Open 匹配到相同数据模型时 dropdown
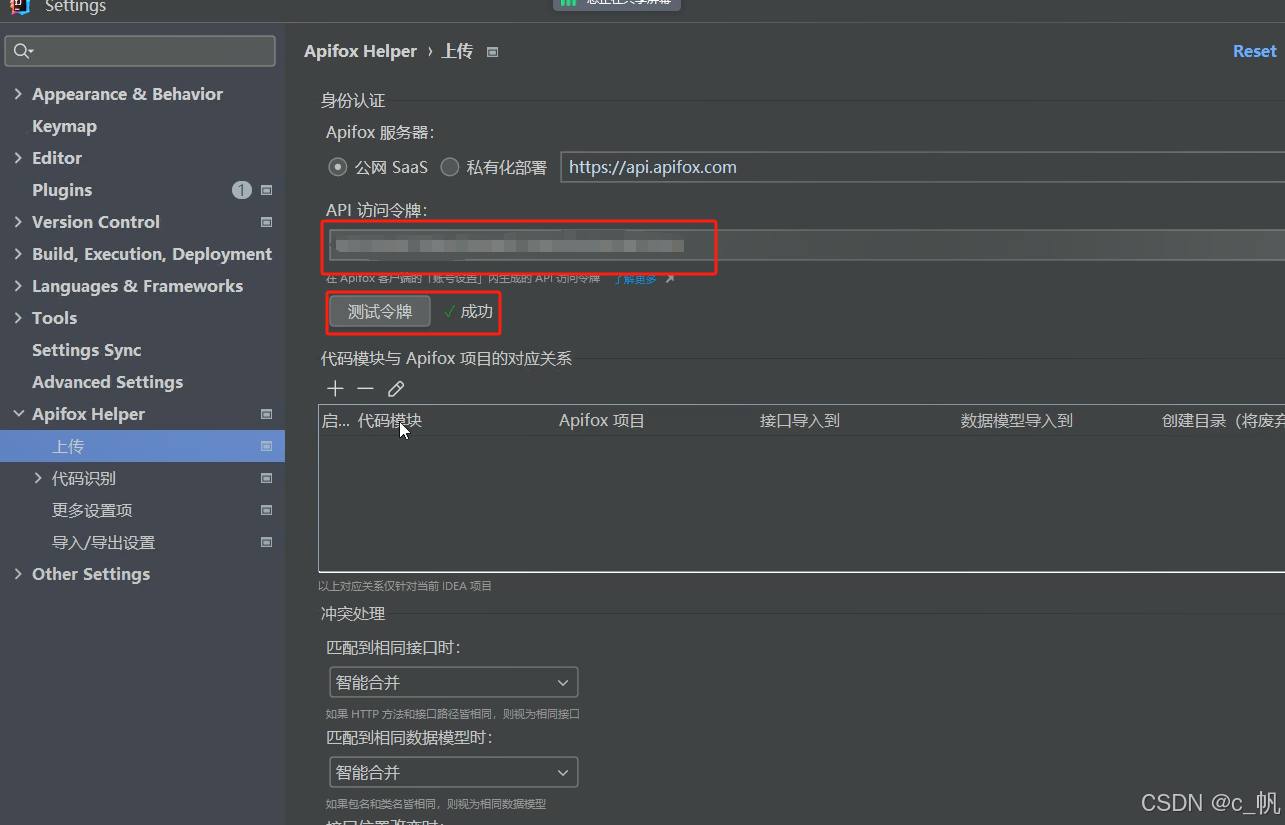The width and height of the screenshot is (1285, 825). click(454, 773)
